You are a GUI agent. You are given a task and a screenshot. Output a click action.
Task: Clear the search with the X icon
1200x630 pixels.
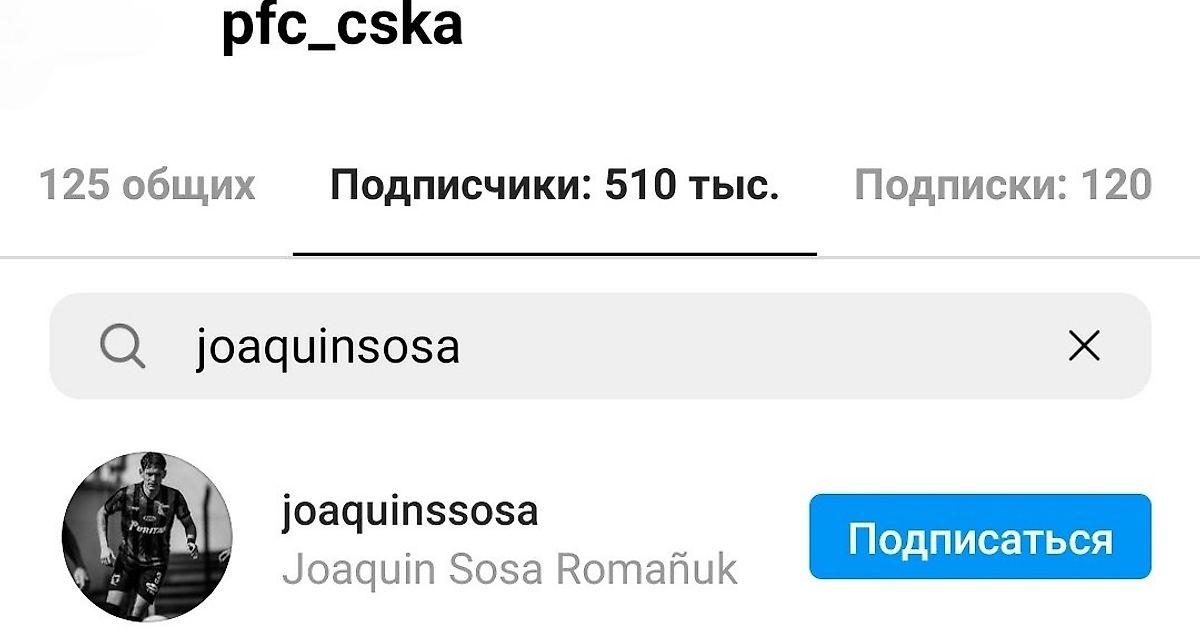tap(1084, 346)
